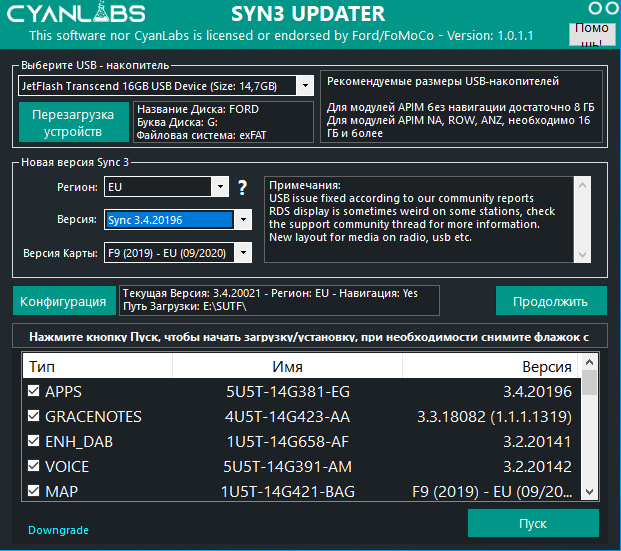Viewport: 621px width, 551px height.
Task: Toggle the VOICE package checkbox
Action: (34, 466)
